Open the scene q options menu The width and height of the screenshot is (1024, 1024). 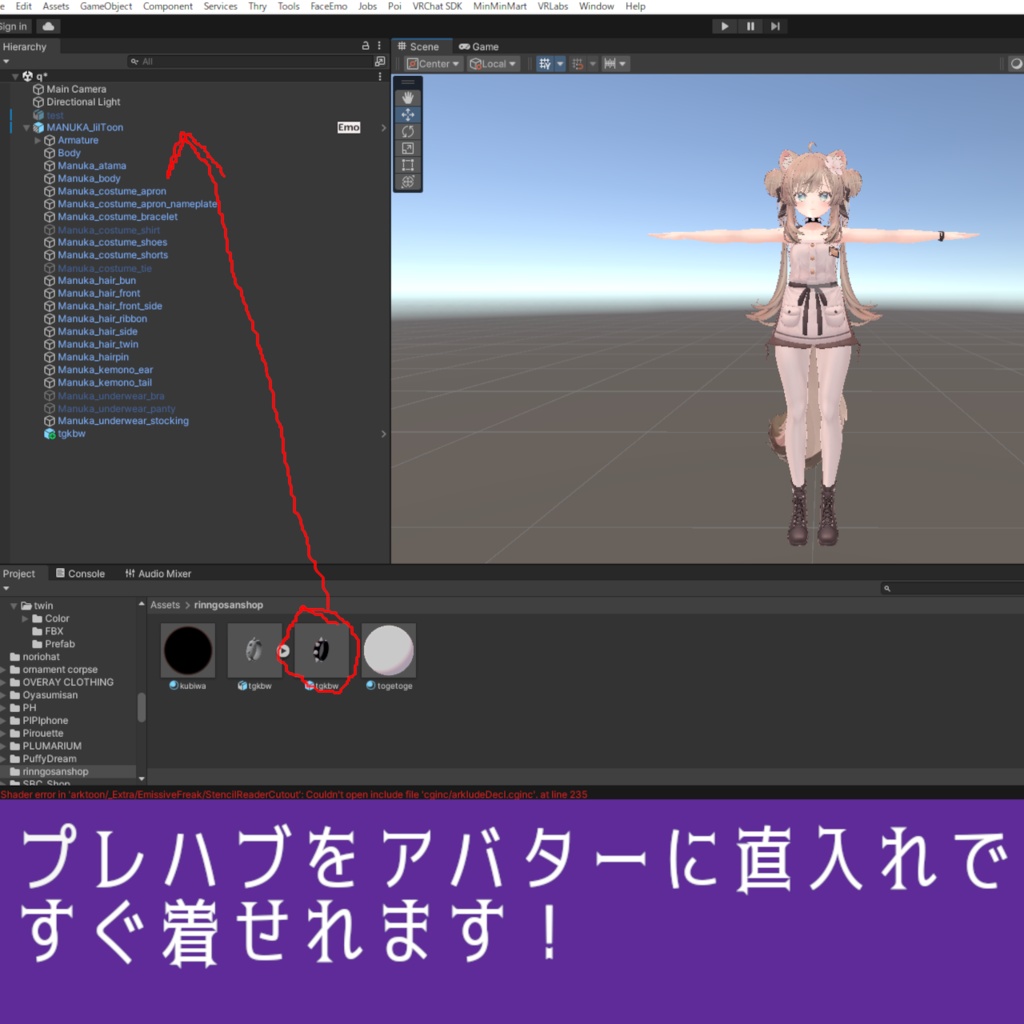point(379,76)
